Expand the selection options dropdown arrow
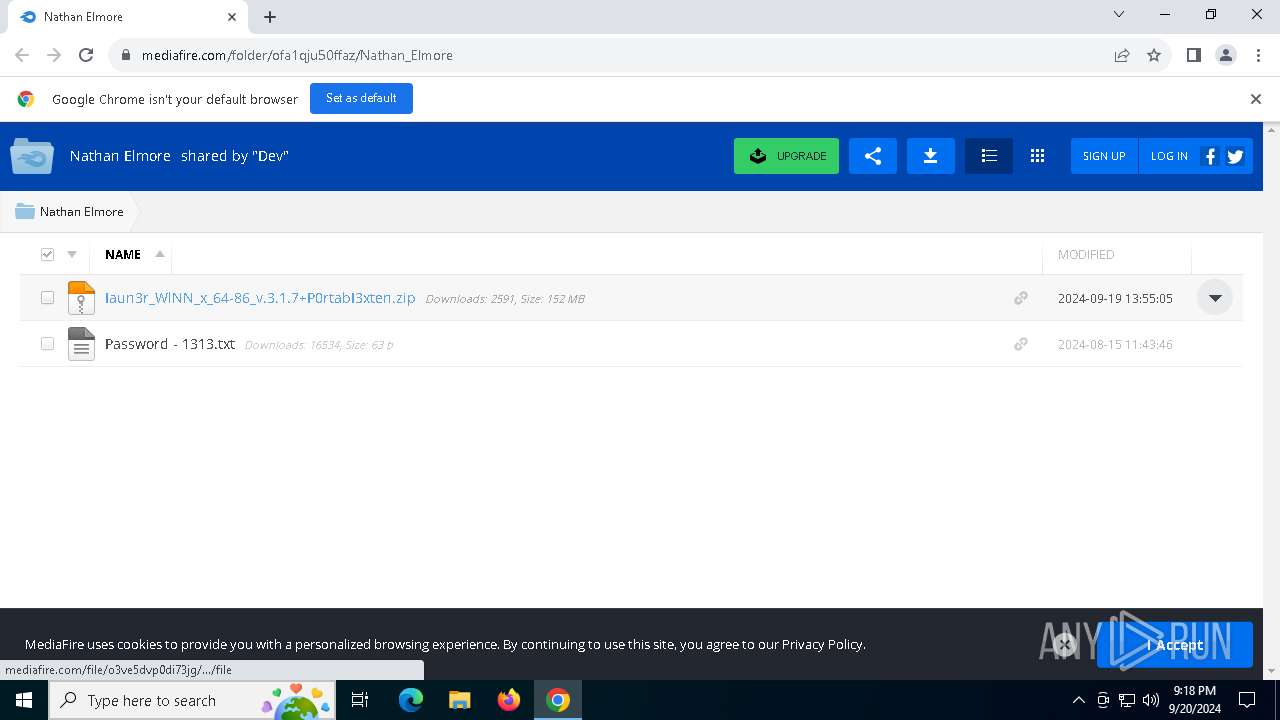This screenshot has height=720, width=1280. pyautogui.click(x=72, y=254)
